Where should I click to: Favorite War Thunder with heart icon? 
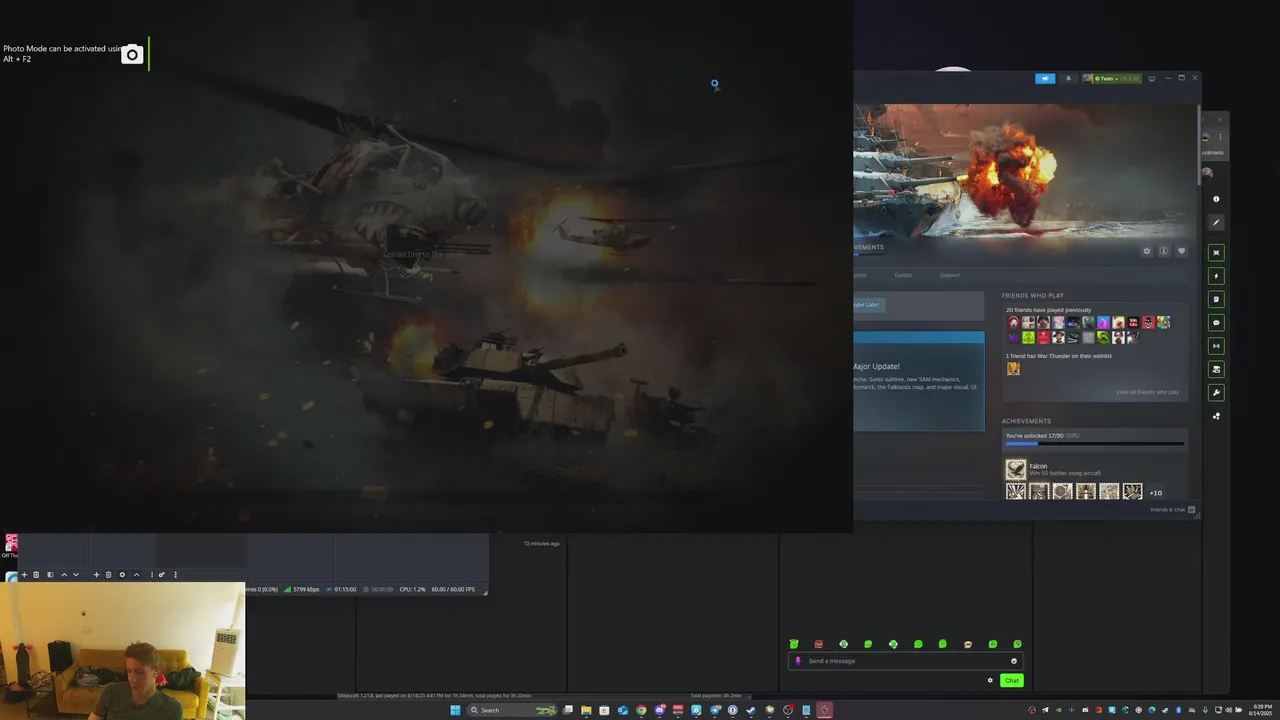coord(1181,251)
